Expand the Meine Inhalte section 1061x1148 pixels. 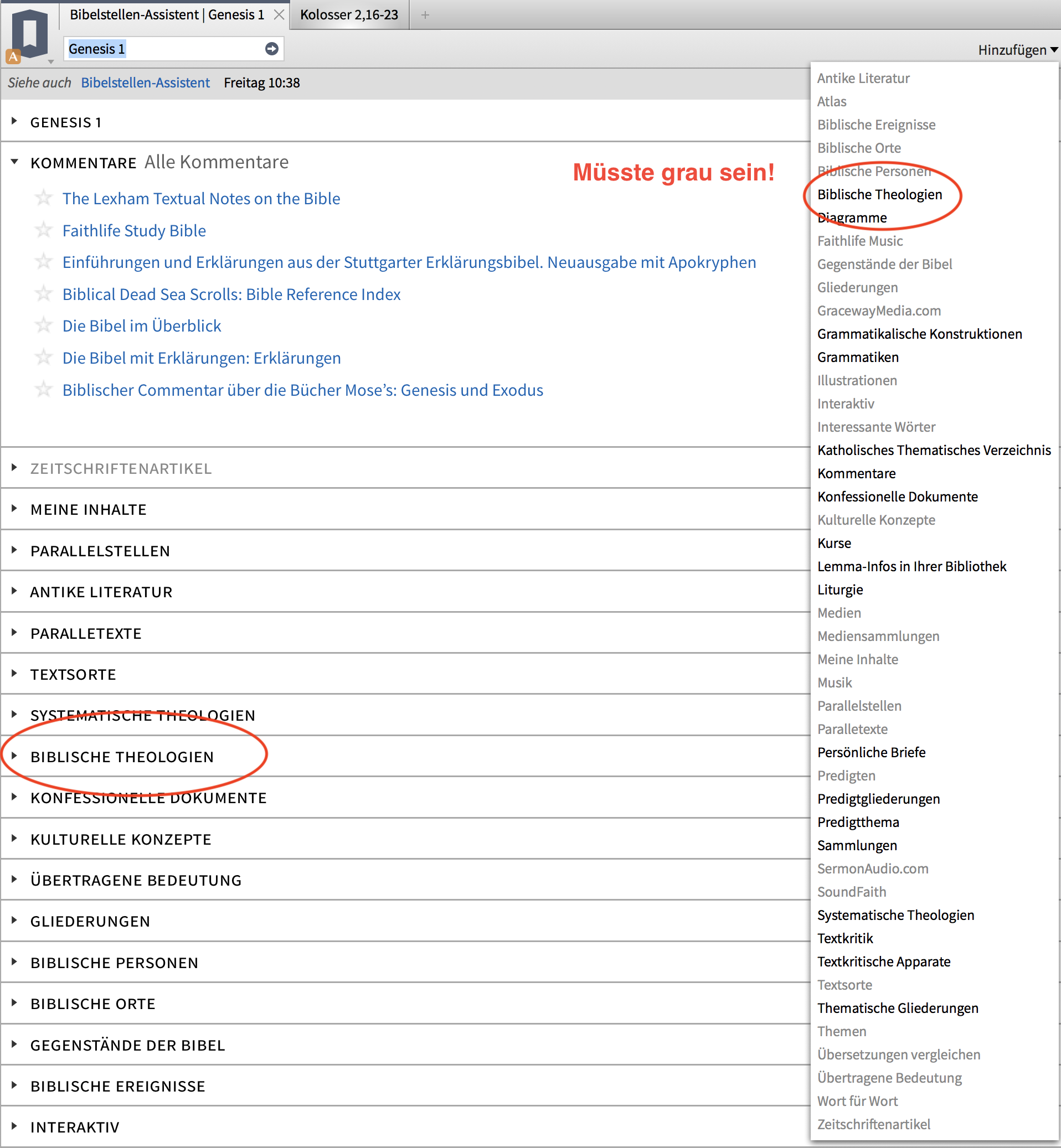point(14,509)
